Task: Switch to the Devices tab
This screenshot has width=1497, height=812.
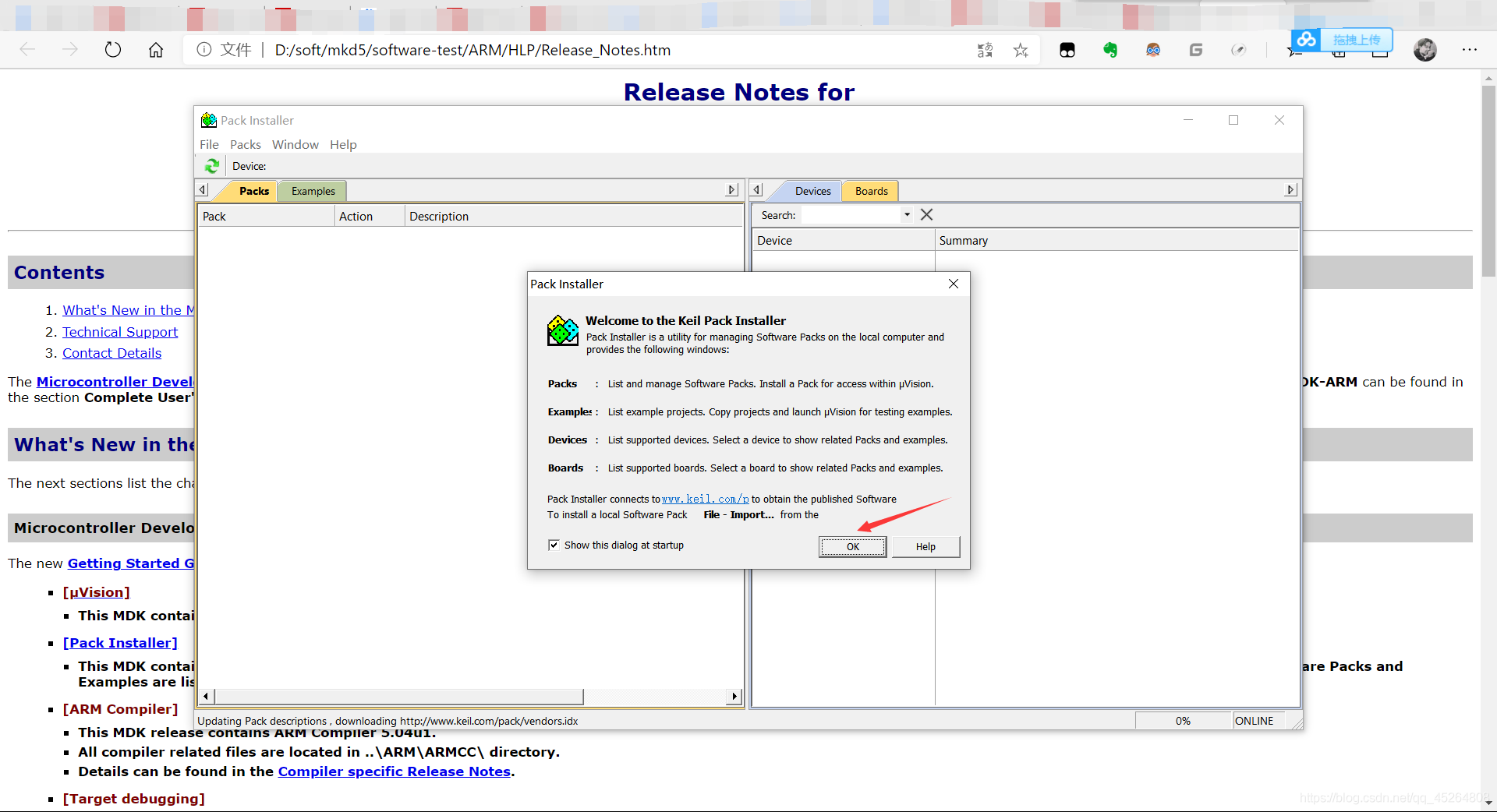Action: (812, 191)
